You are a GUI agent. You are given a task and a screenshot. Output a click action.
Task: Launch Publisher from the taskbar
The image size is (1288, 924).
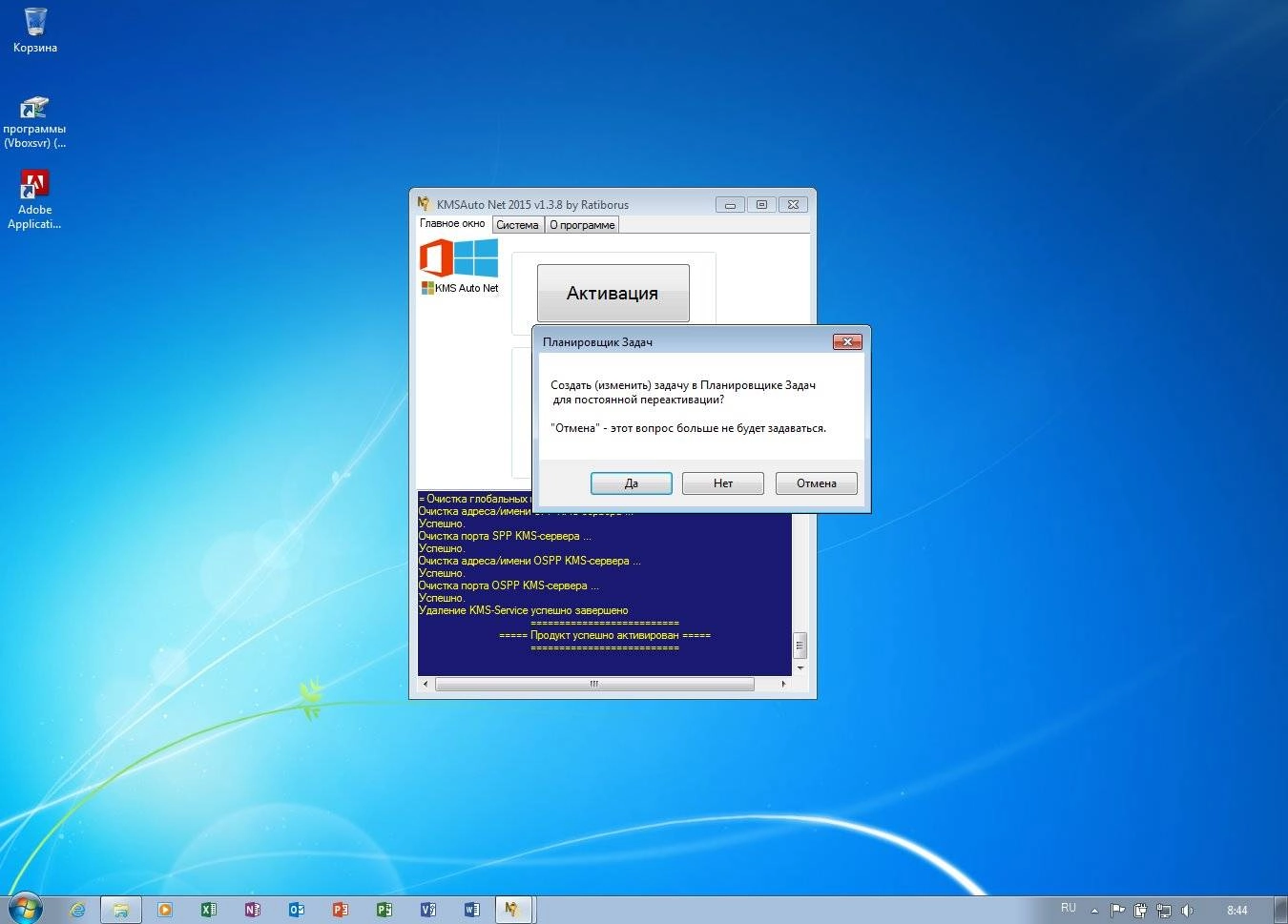(384, 910)
